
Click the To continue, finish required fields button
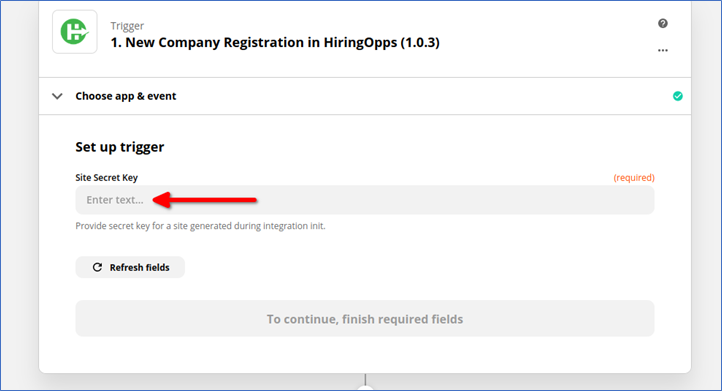[365, 319]
